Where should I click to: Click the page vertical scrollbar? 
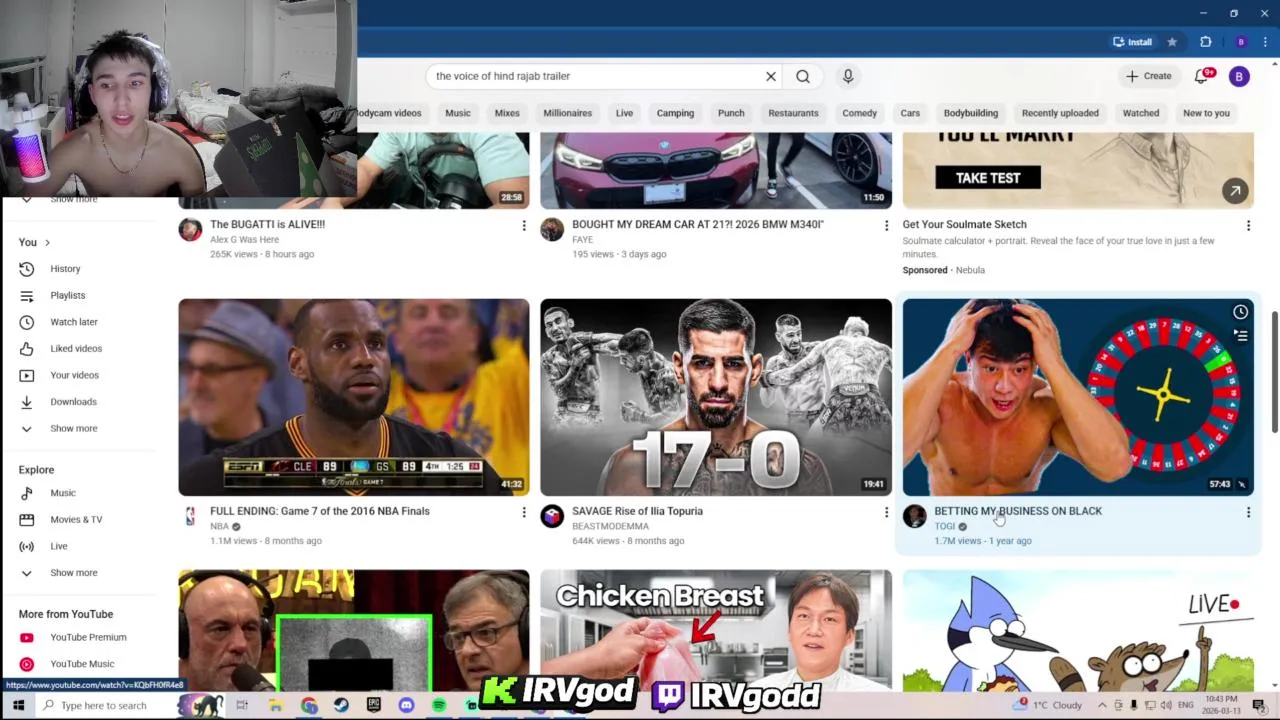1274,372
